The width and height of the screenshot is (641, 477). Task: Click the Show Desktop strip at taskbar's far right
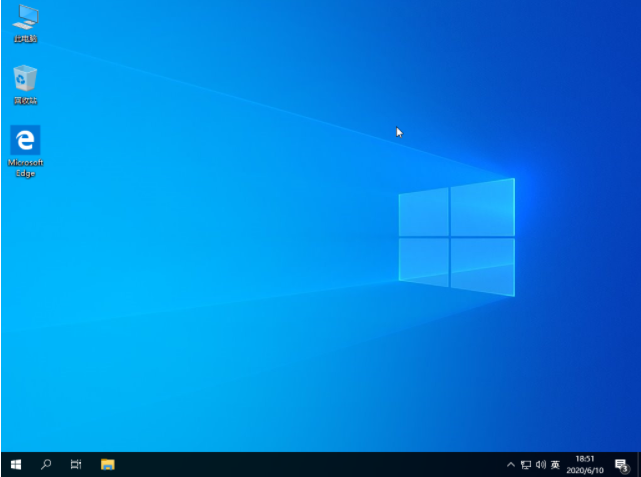point(638,465)
